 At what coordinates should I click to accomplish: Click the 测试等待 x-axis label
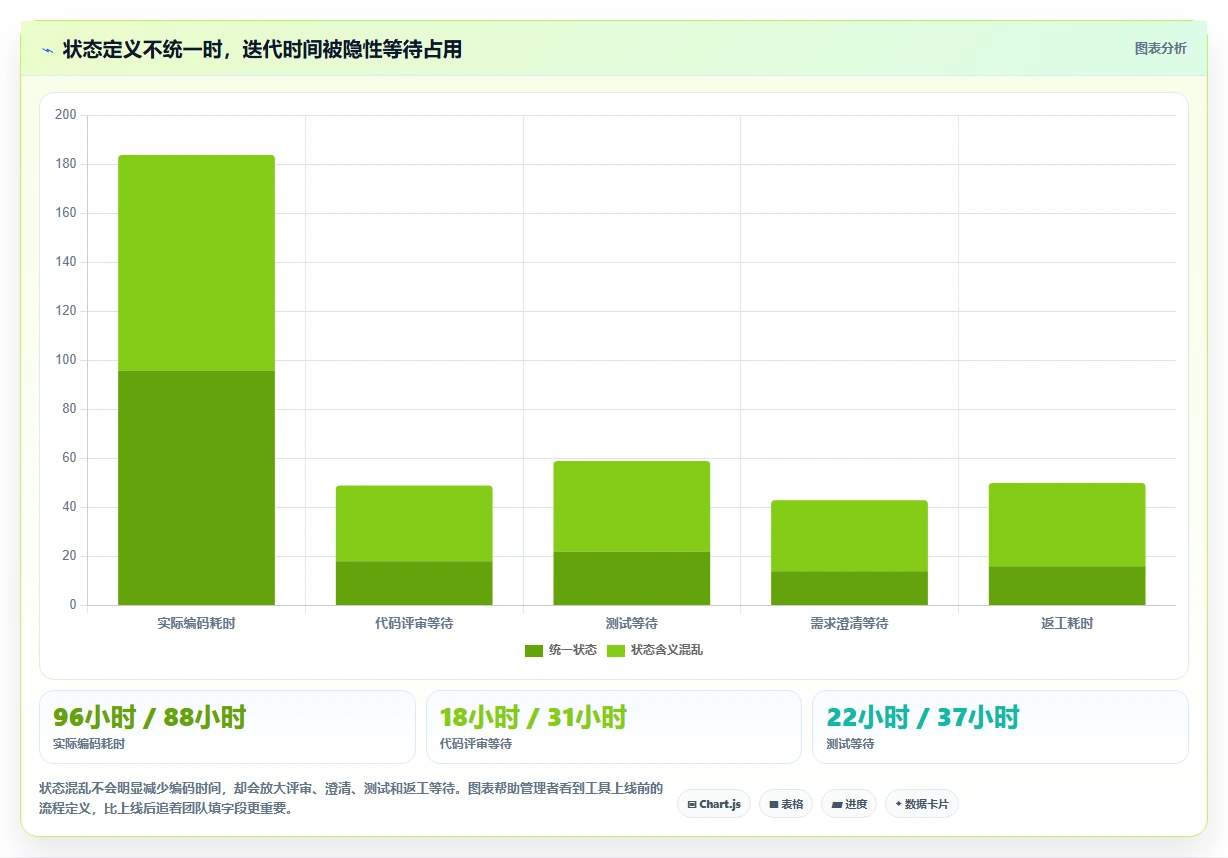coord(631,623)
